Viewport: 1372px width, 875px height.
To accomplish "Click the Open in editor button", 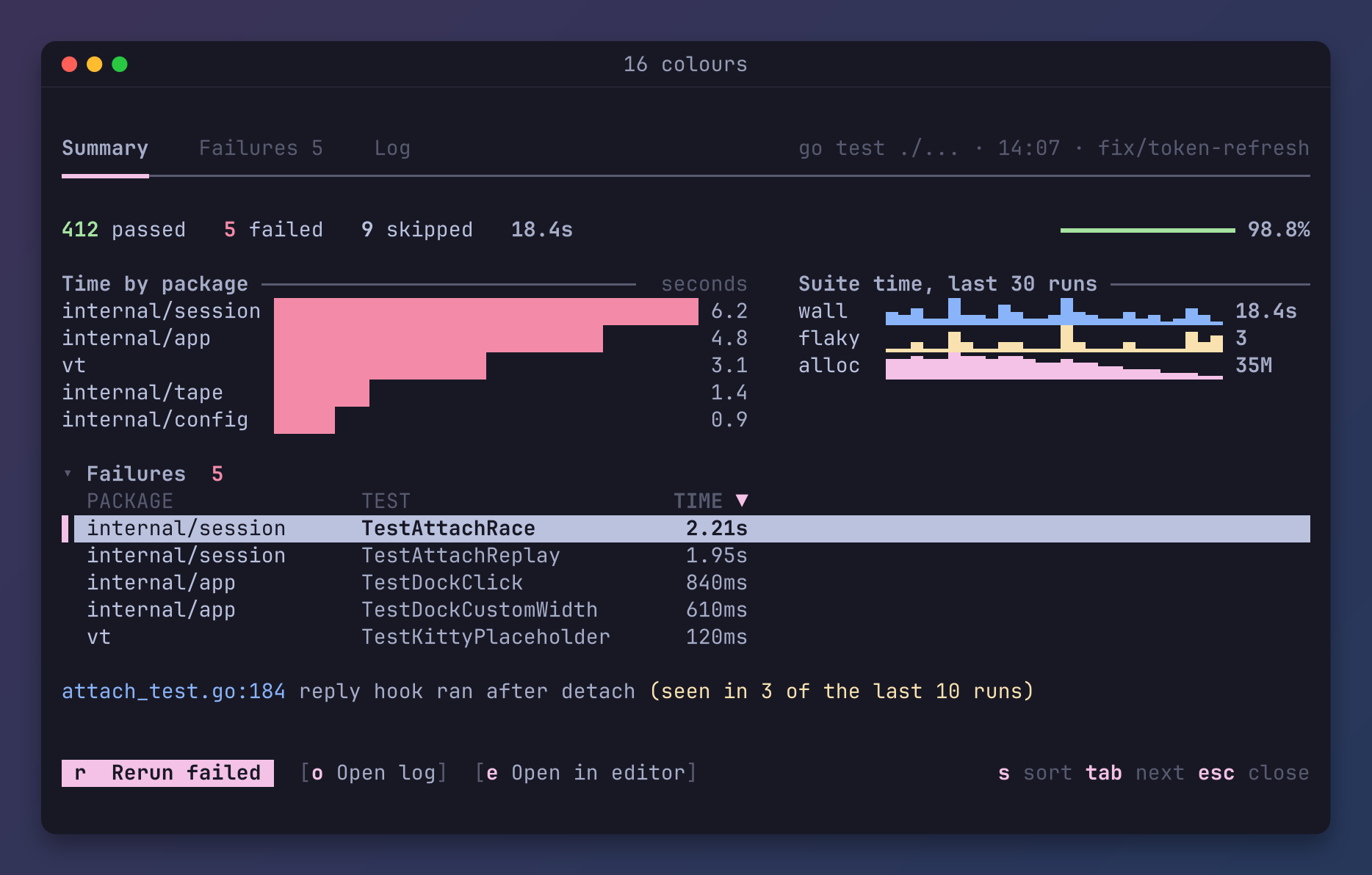I will 586,773.
